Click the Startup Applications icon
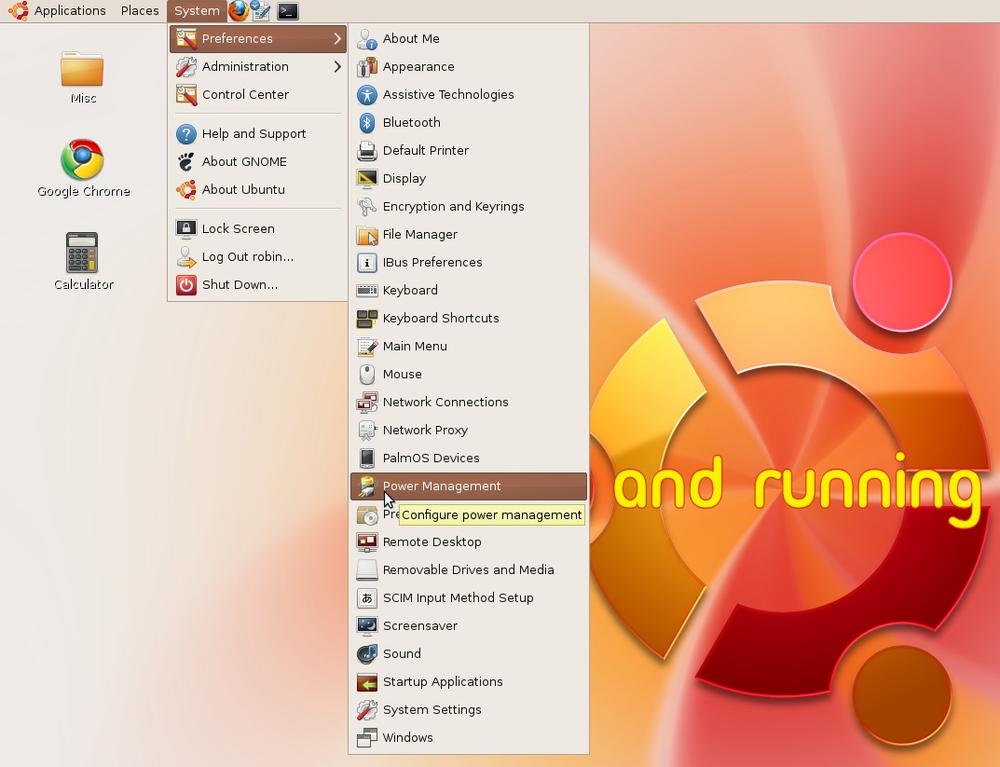The height and width of the screenshot is (767, 1000). [366, 681]
